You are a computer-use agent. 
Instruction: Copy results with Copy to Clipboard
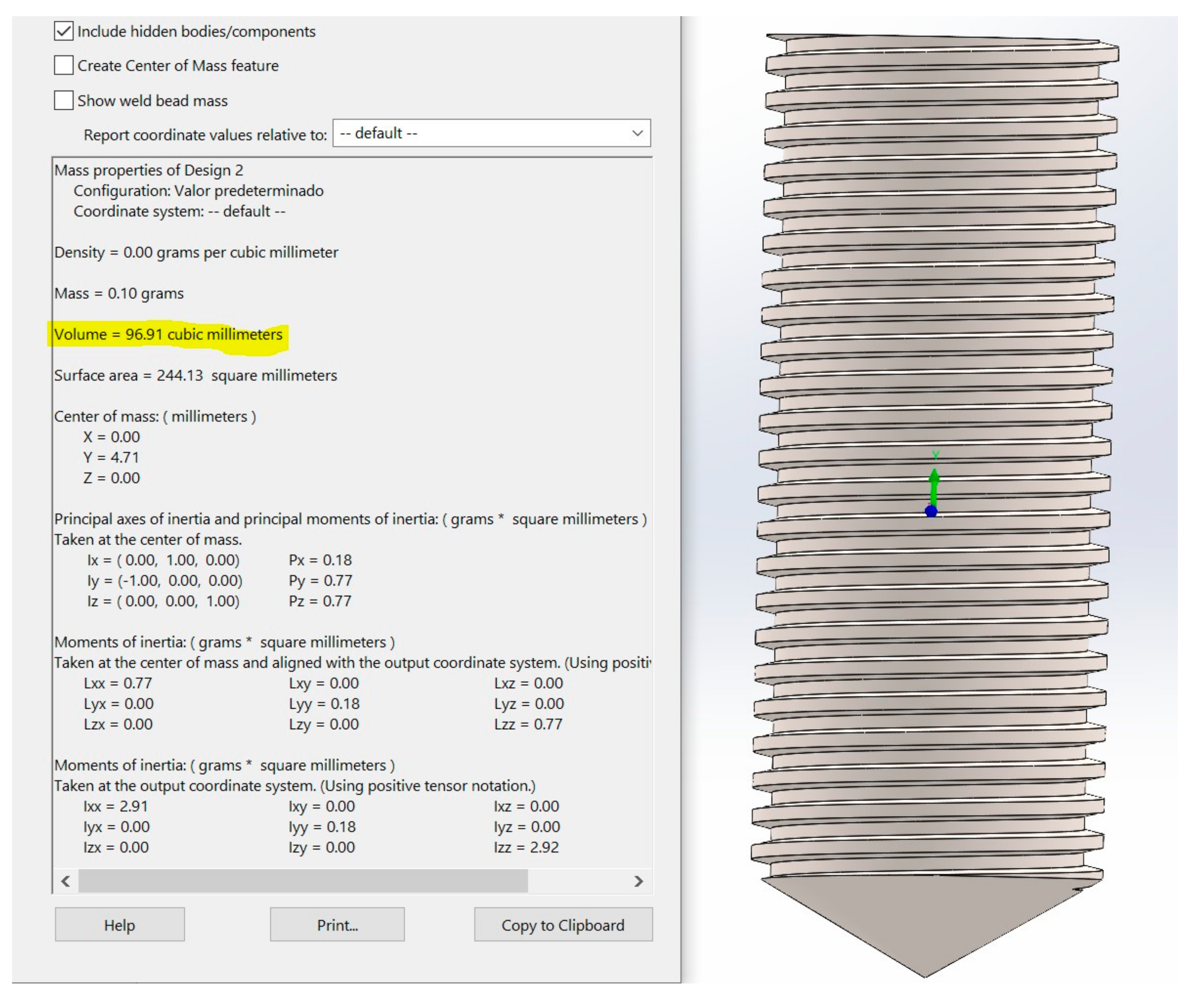563,925
